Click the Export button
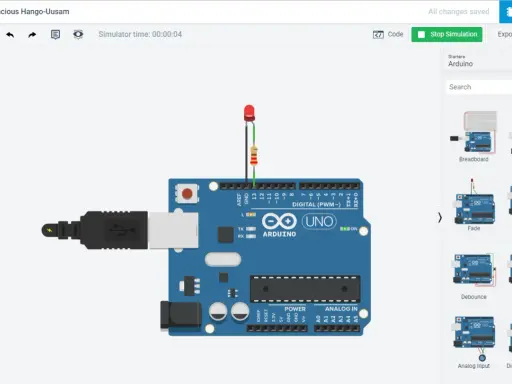 pyautogui.click(x=505, y=34)
